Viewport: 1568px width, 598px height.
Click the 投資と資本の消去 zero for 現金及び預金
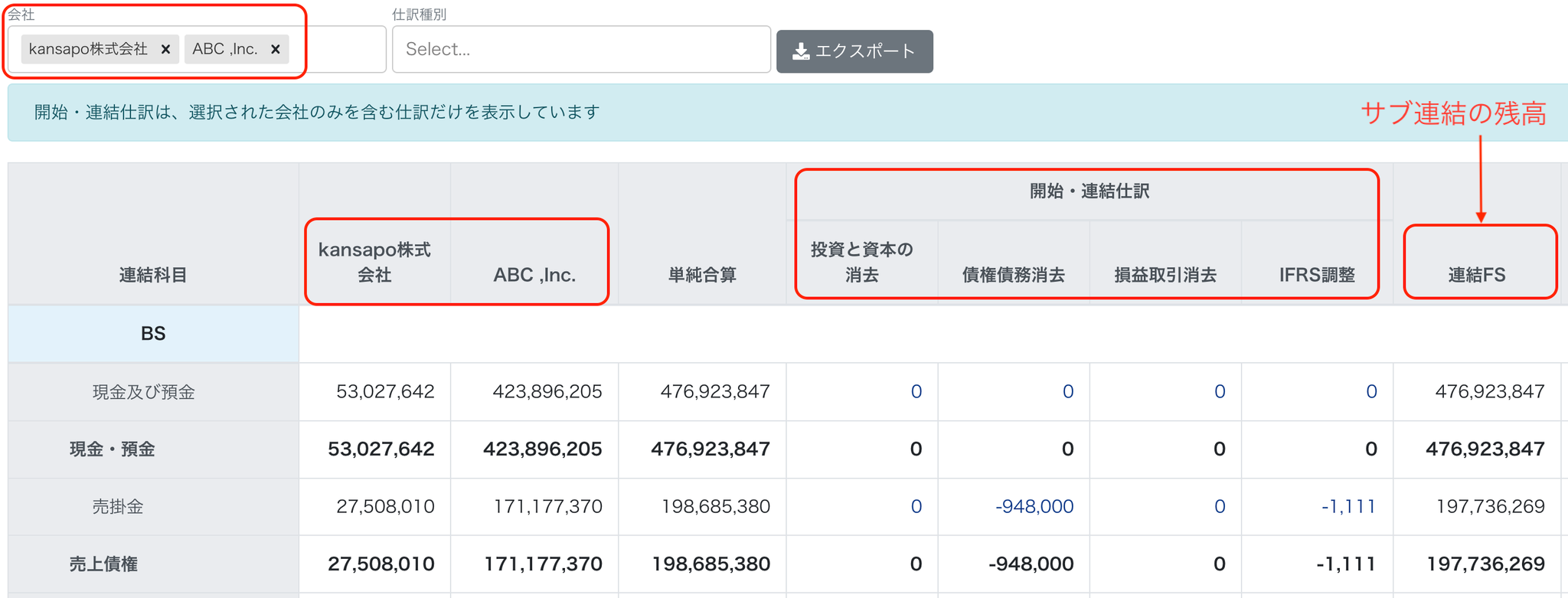point(916,392)
